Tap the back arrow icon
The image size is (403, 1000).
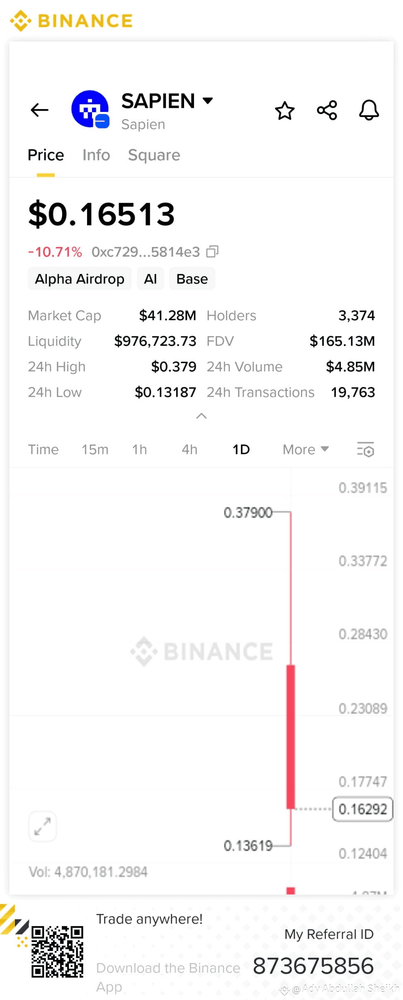[x=40, y=110]
